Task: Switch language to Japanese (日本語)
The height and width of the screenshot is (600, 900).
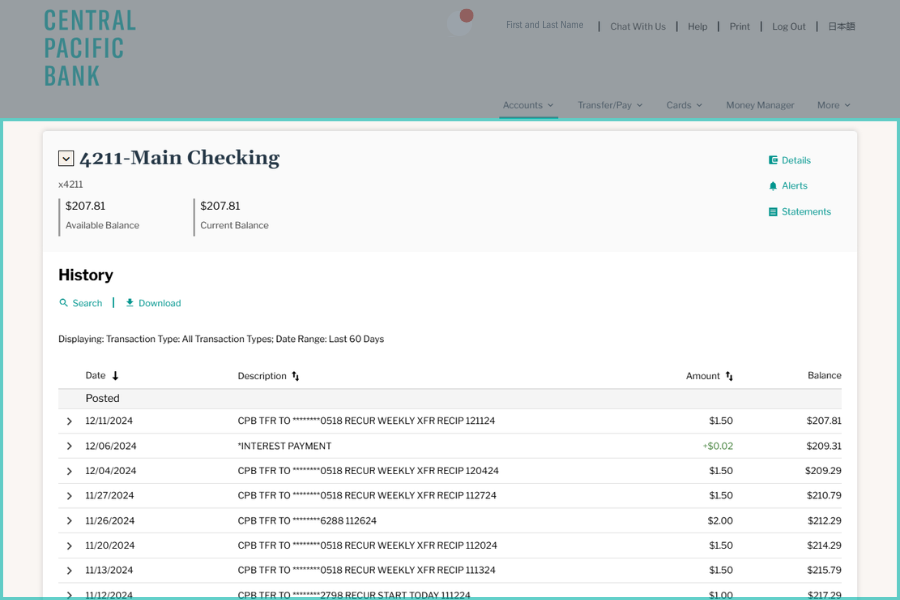Action: pos(841,27)
